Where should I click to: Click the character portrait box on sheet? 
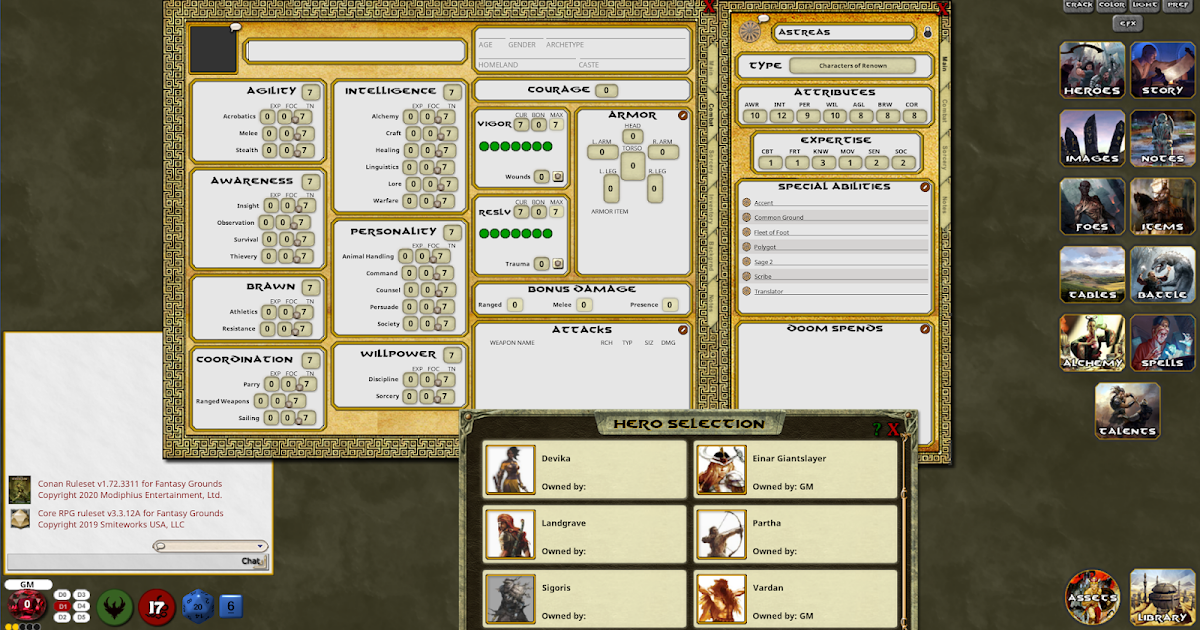pos(213,50)
